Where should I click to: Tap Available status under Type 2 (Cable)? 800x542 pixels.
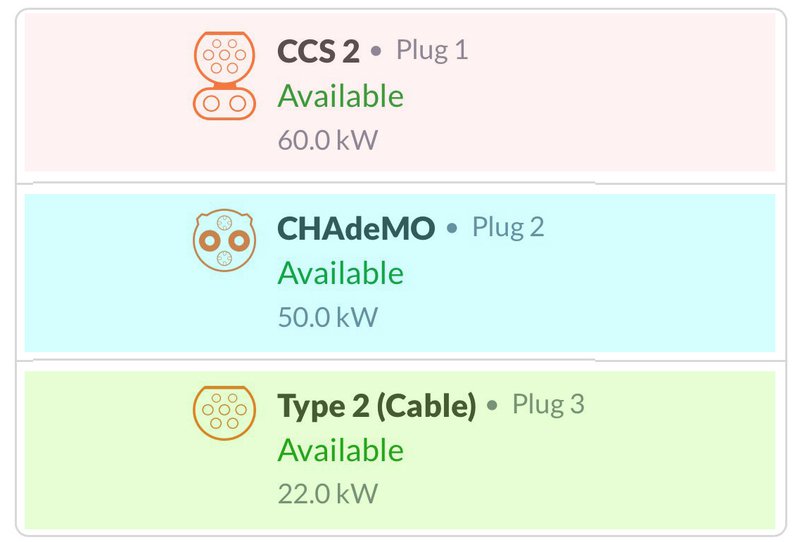(x=340, y=450)
